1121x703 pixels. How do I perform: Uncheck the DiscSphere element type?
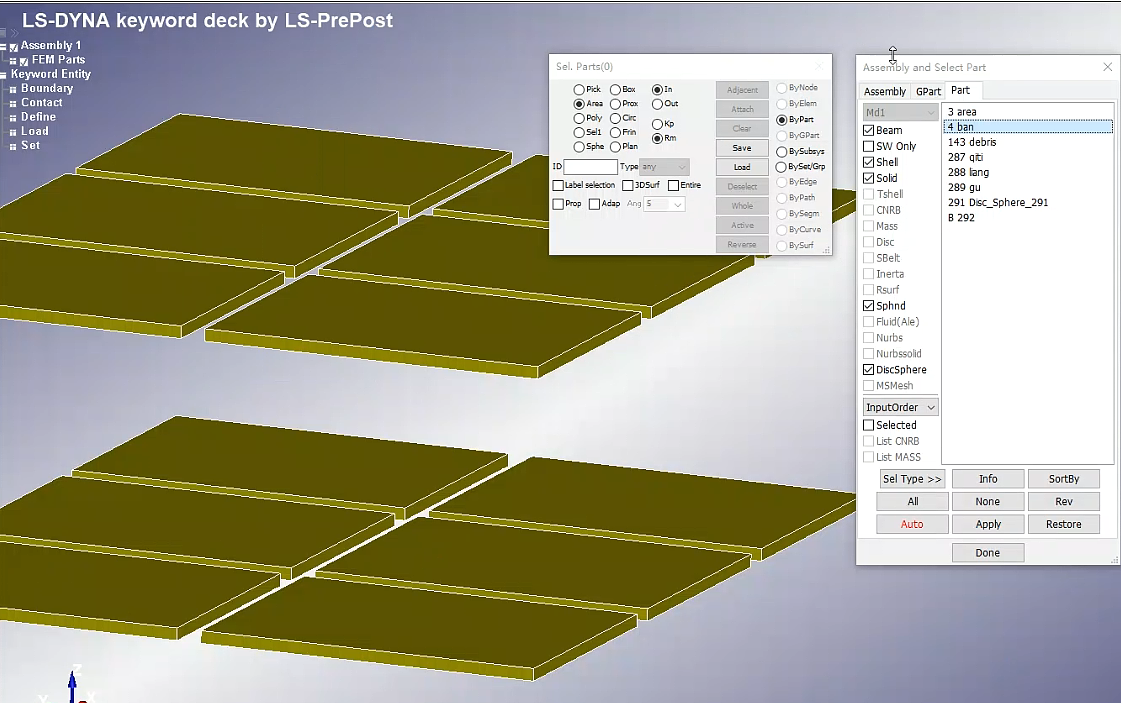point(869,370)
